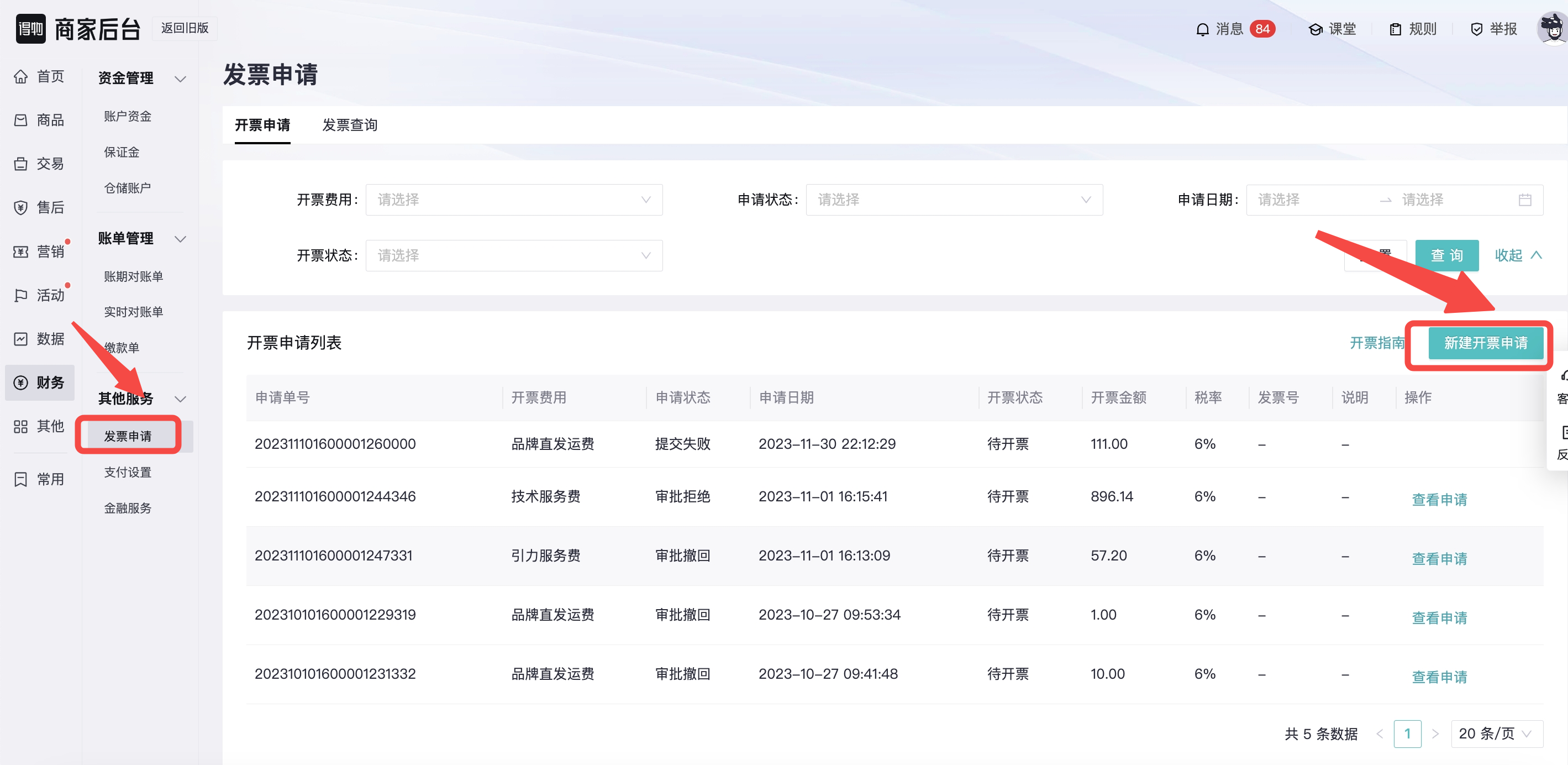
Task: Open the 商品 products section
Action: [x=39, y=120]
